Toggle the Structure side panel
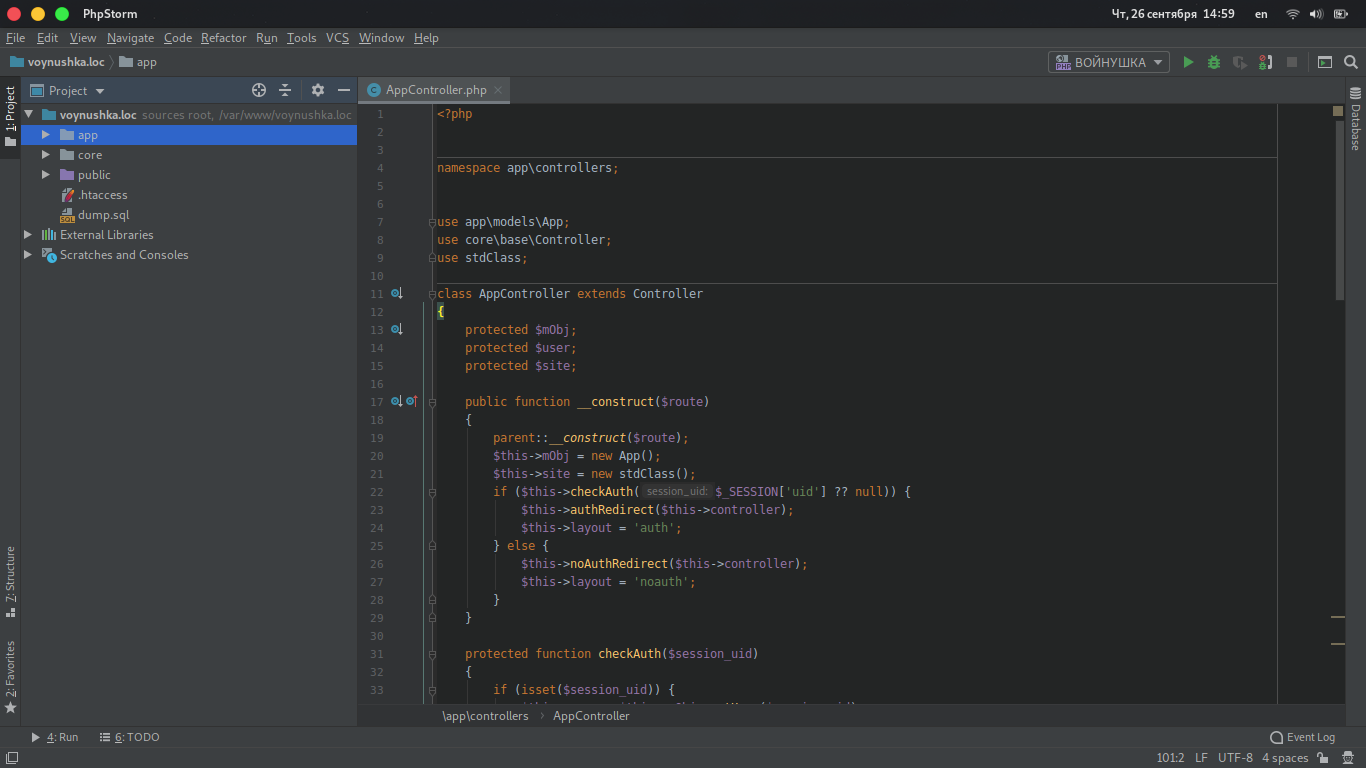This screenshot has height=768, width=1366. 10,580
